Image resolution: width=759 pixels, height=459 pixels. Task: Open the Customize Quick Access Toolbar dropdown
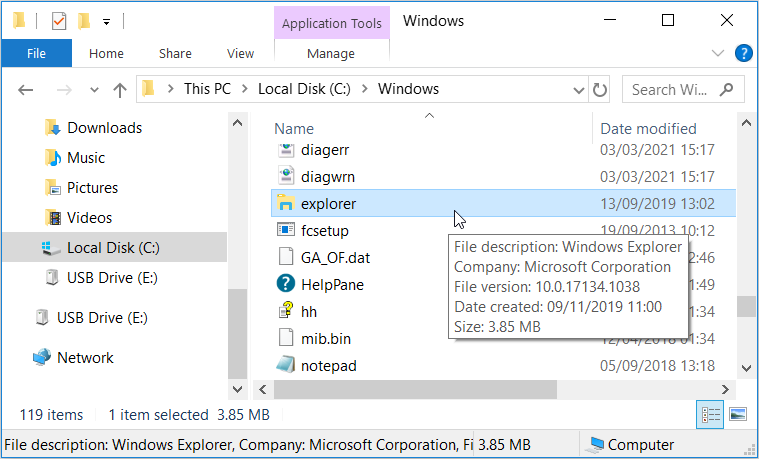106,21
